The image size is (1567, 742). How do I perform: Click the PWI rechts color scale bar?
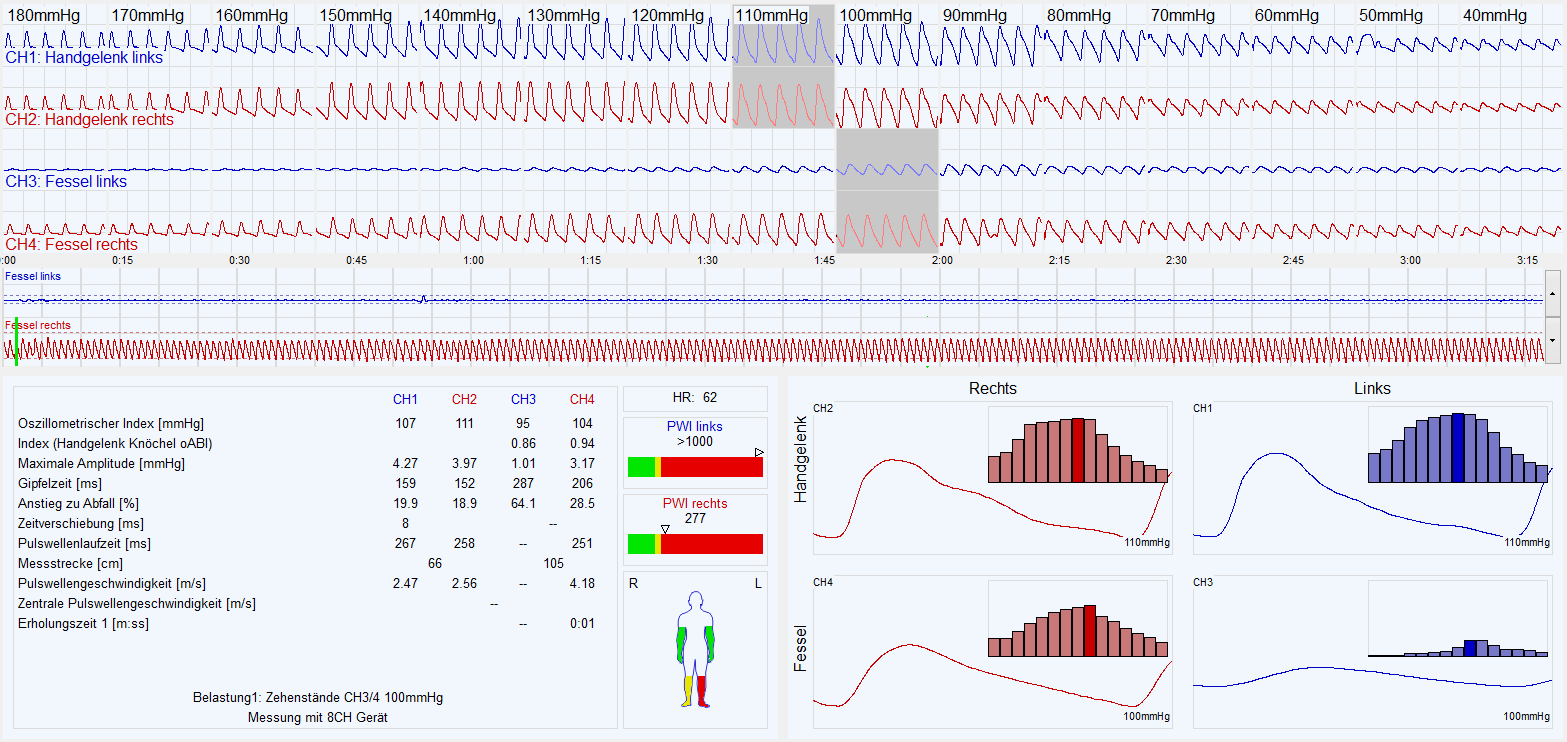(695, 544)
